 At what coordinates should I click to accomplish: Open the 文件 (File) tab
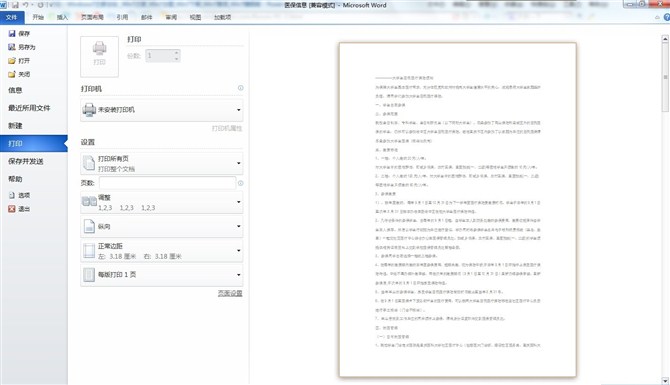click(12, 18)
